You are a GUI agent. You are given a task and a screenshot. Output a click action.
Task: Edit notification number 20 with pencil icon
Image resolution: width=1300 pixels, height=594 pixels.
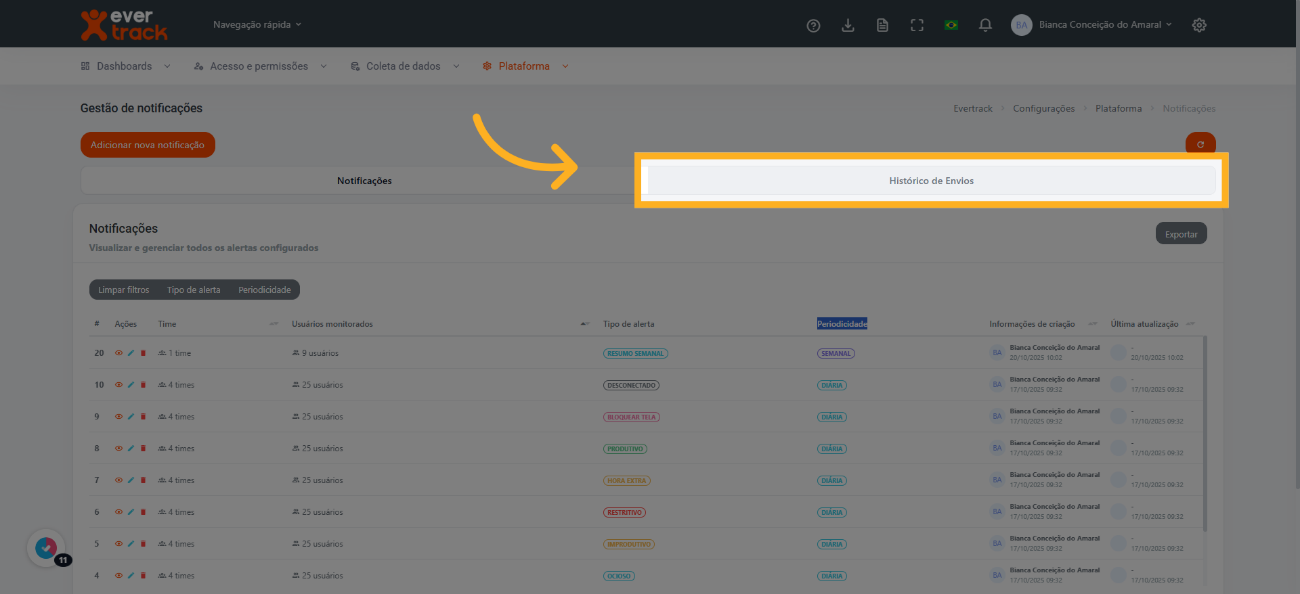(131, 353)
